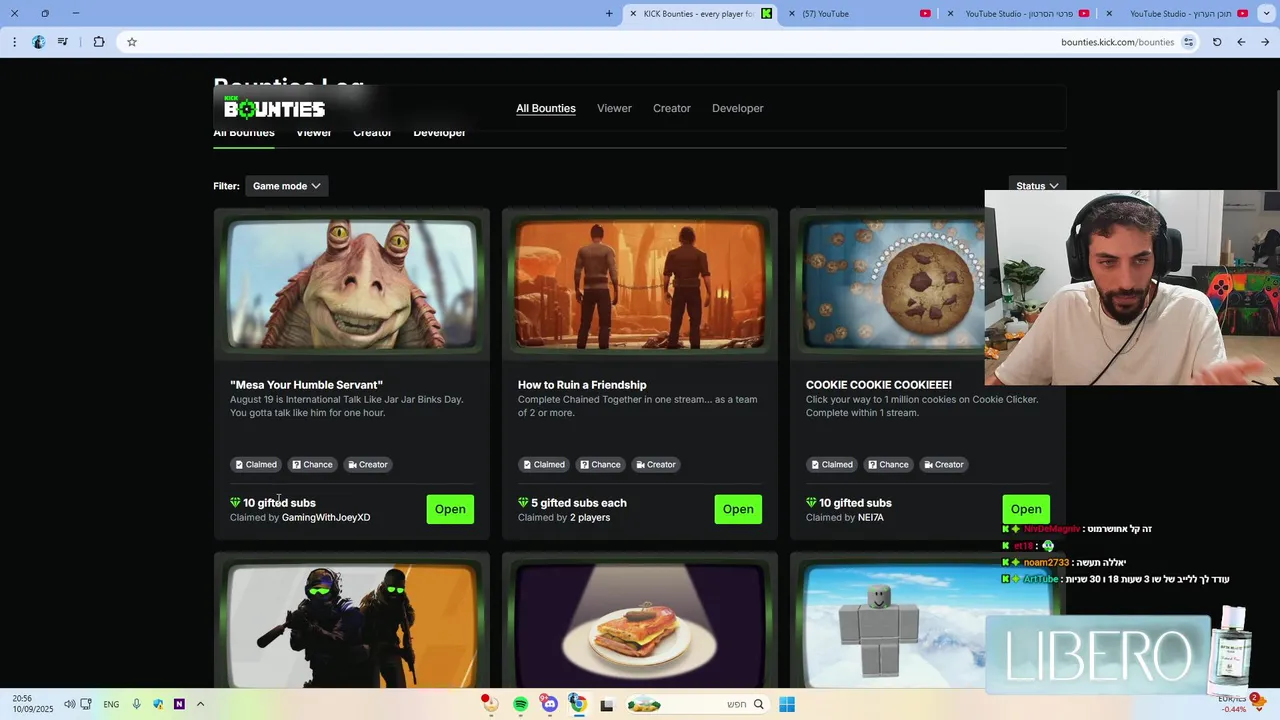Click the Cookie Clicker bounty thumbnail
This screenshot has width=1280, height=720.
(895, 285)
